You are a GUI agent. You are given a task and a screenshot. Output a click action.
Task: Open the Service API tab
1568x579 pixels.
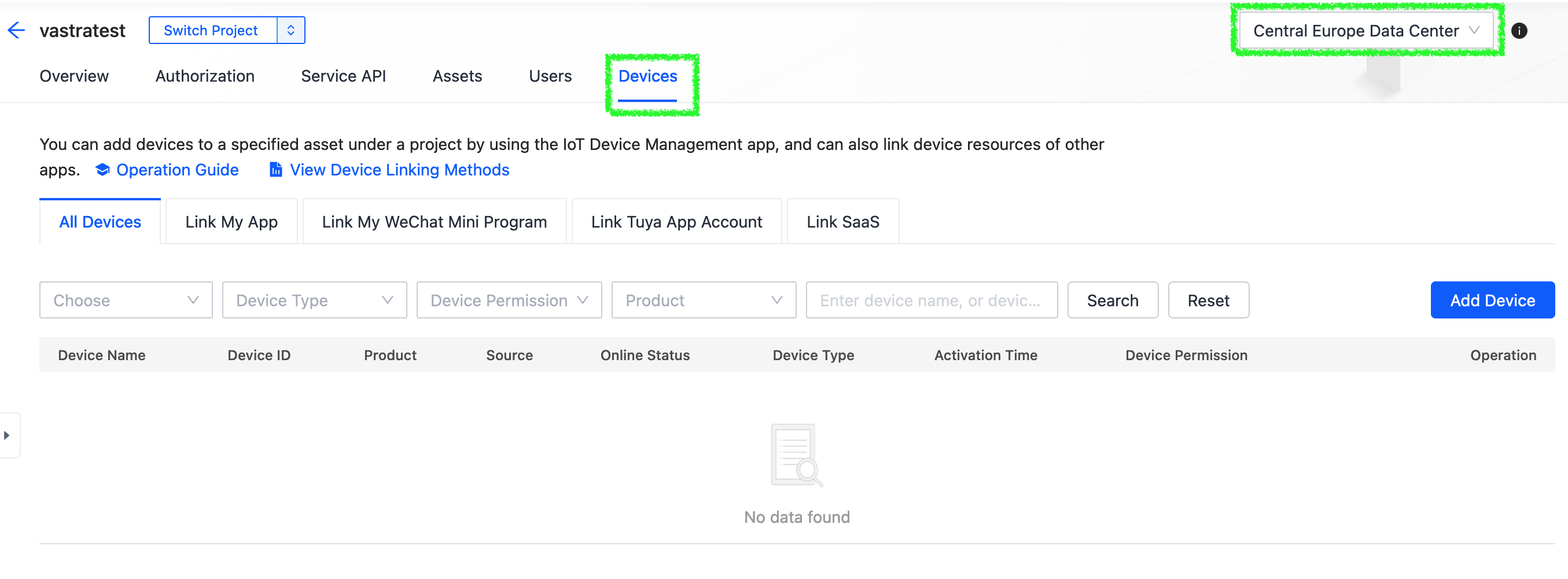pos(343,76)
